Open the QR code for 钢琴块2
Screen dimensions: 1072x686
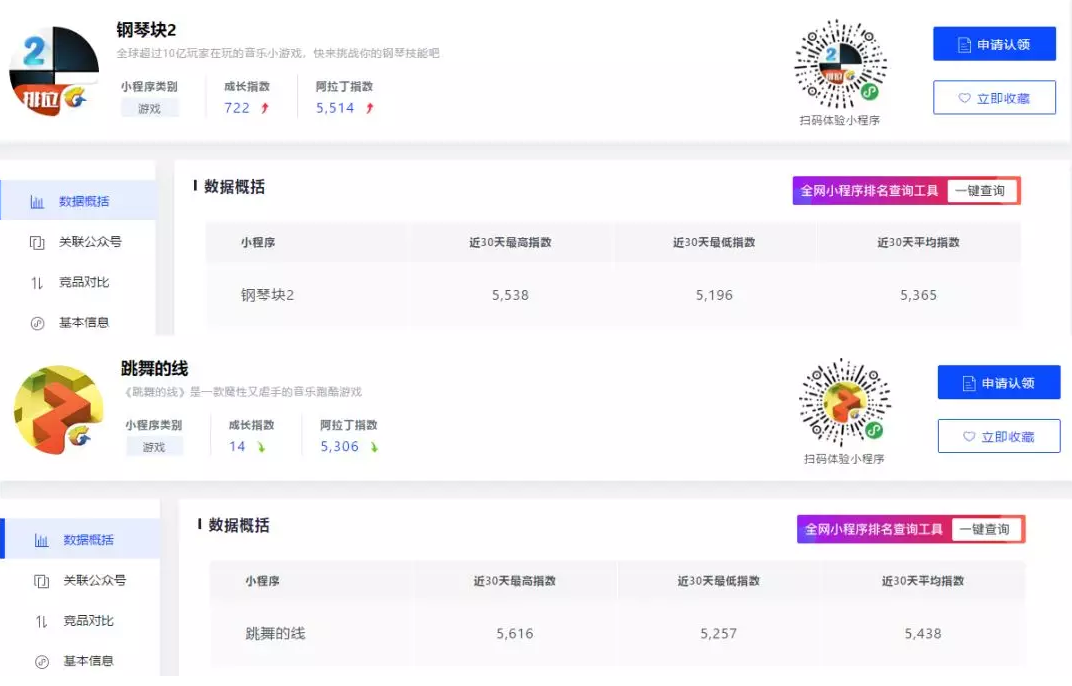pos(840,64)
